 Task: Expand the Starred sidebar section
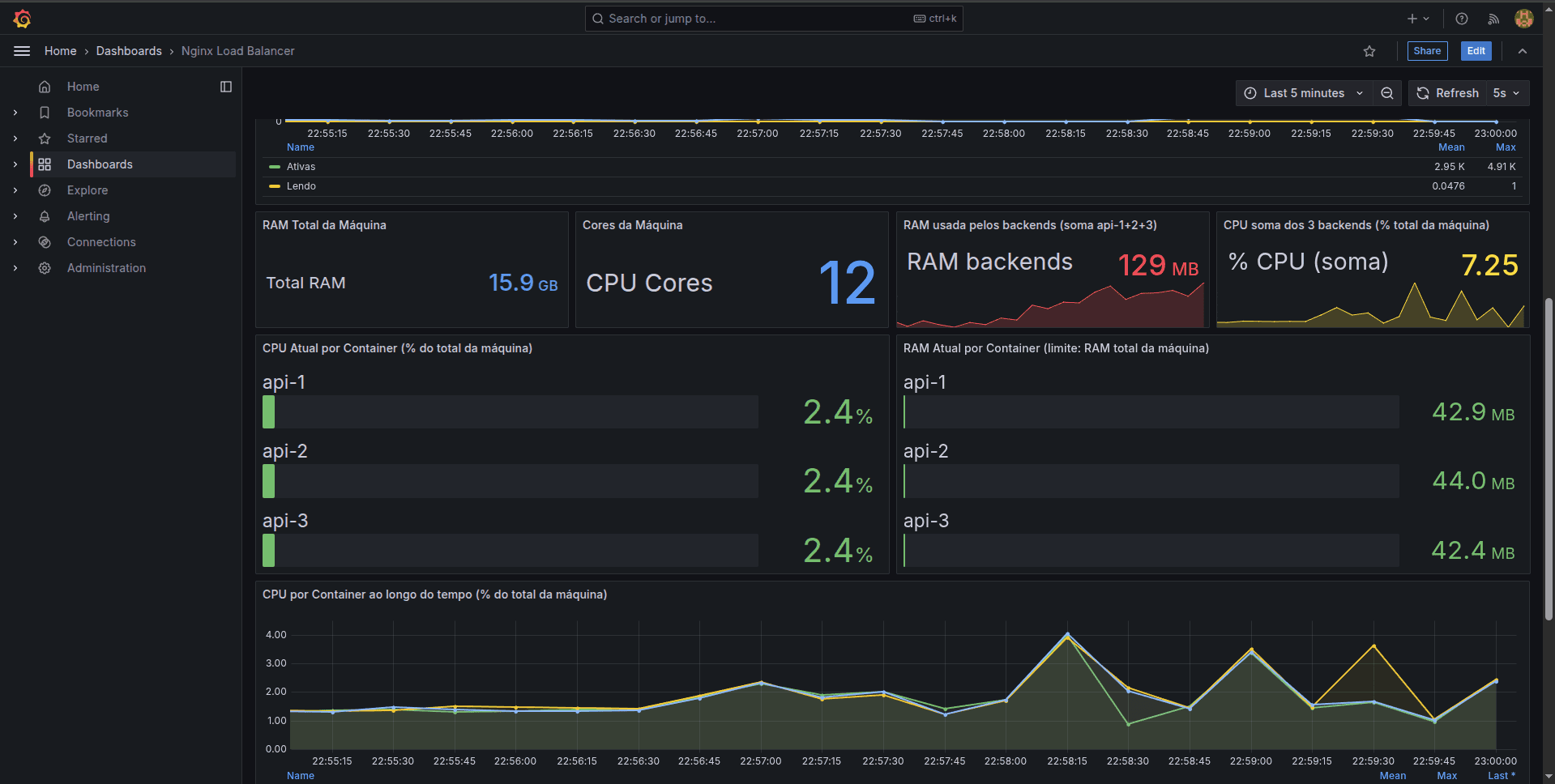coord(15,138)
